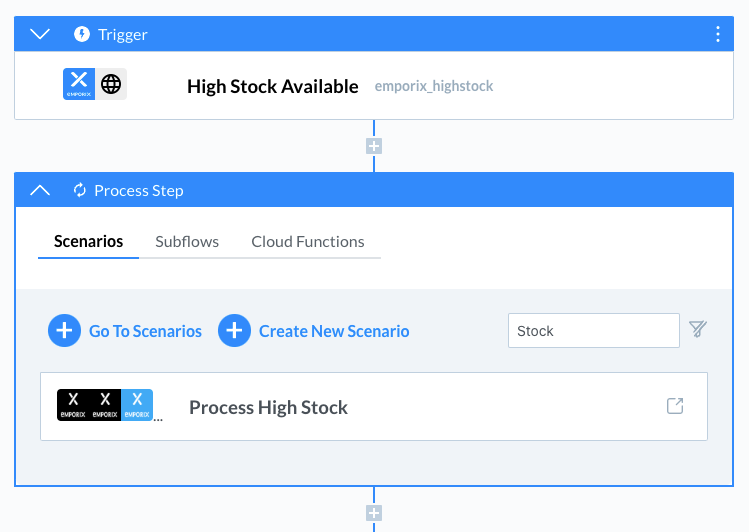Click the lightning bolt Trigger icon
Image resolution: width=749 pixels, height=532 pixels.
(x=82, y=34)
